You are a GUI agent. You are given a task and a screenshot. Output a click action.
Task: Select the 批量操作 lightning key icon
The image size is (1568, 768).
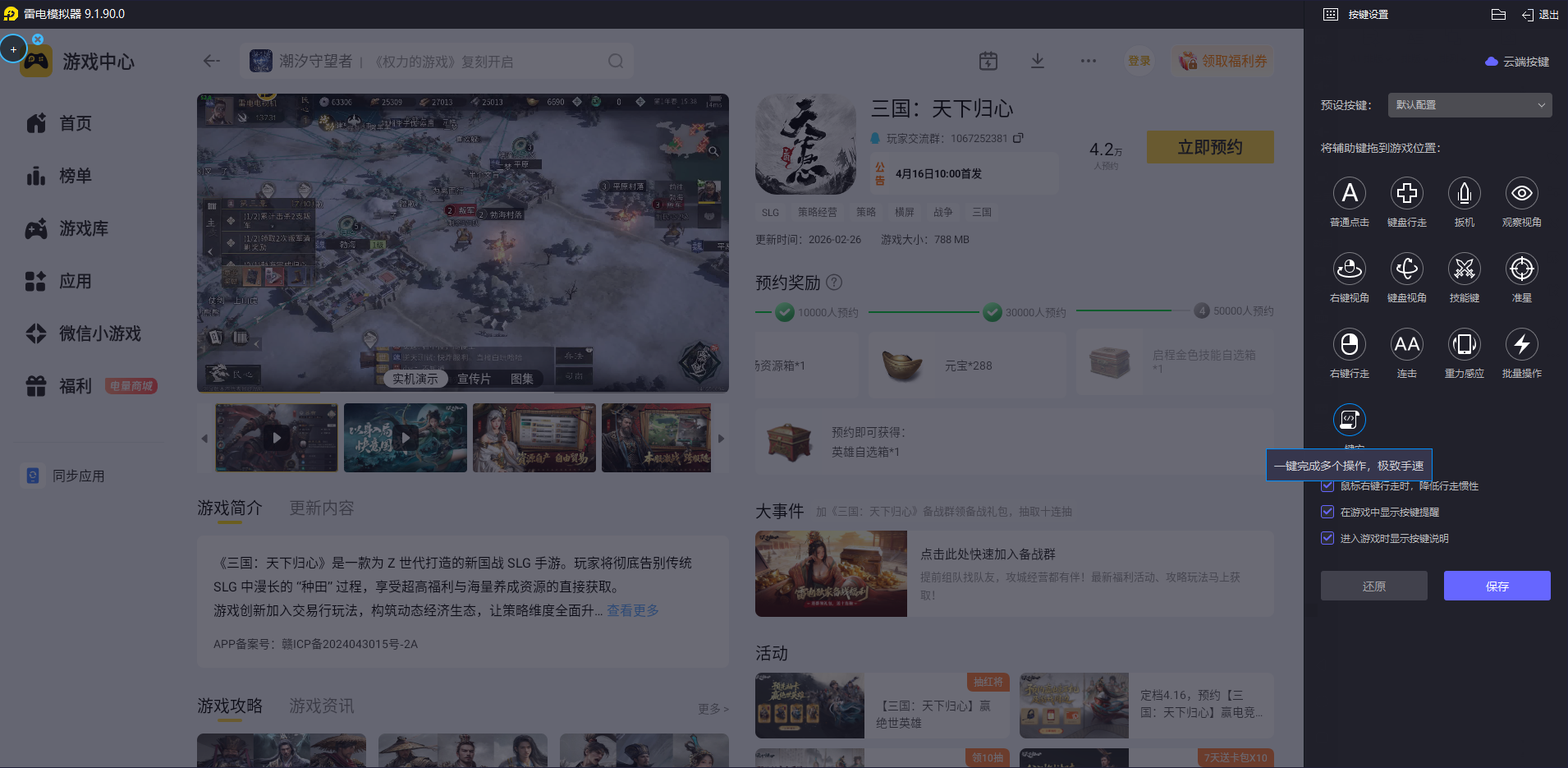tap(1521, 345)
